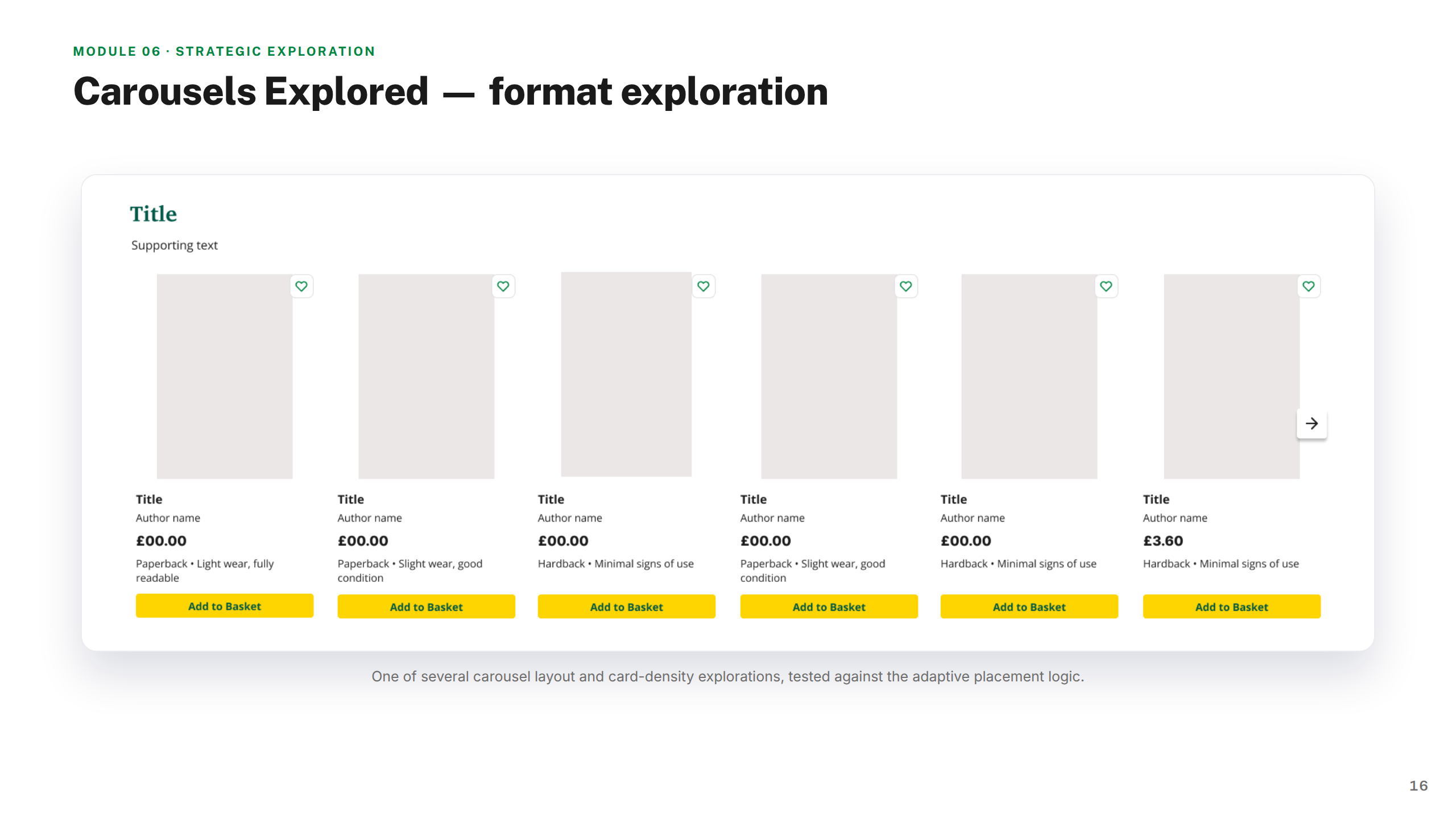The height and width of the screenshot is (819, 1456).
Task: Select the fifth book's Title text
Action: (x=954, y=499)
